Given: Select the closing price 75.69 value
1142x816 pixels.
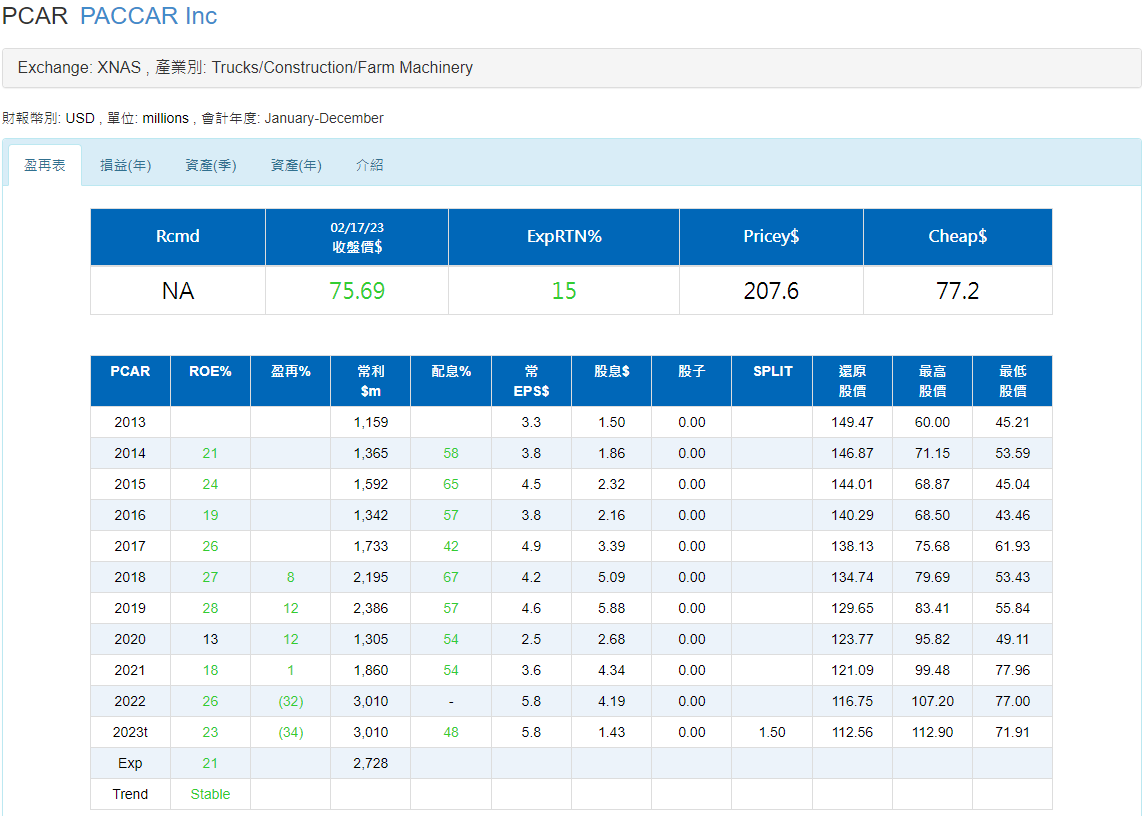Looking at the screenshot, I should [357, 291].
